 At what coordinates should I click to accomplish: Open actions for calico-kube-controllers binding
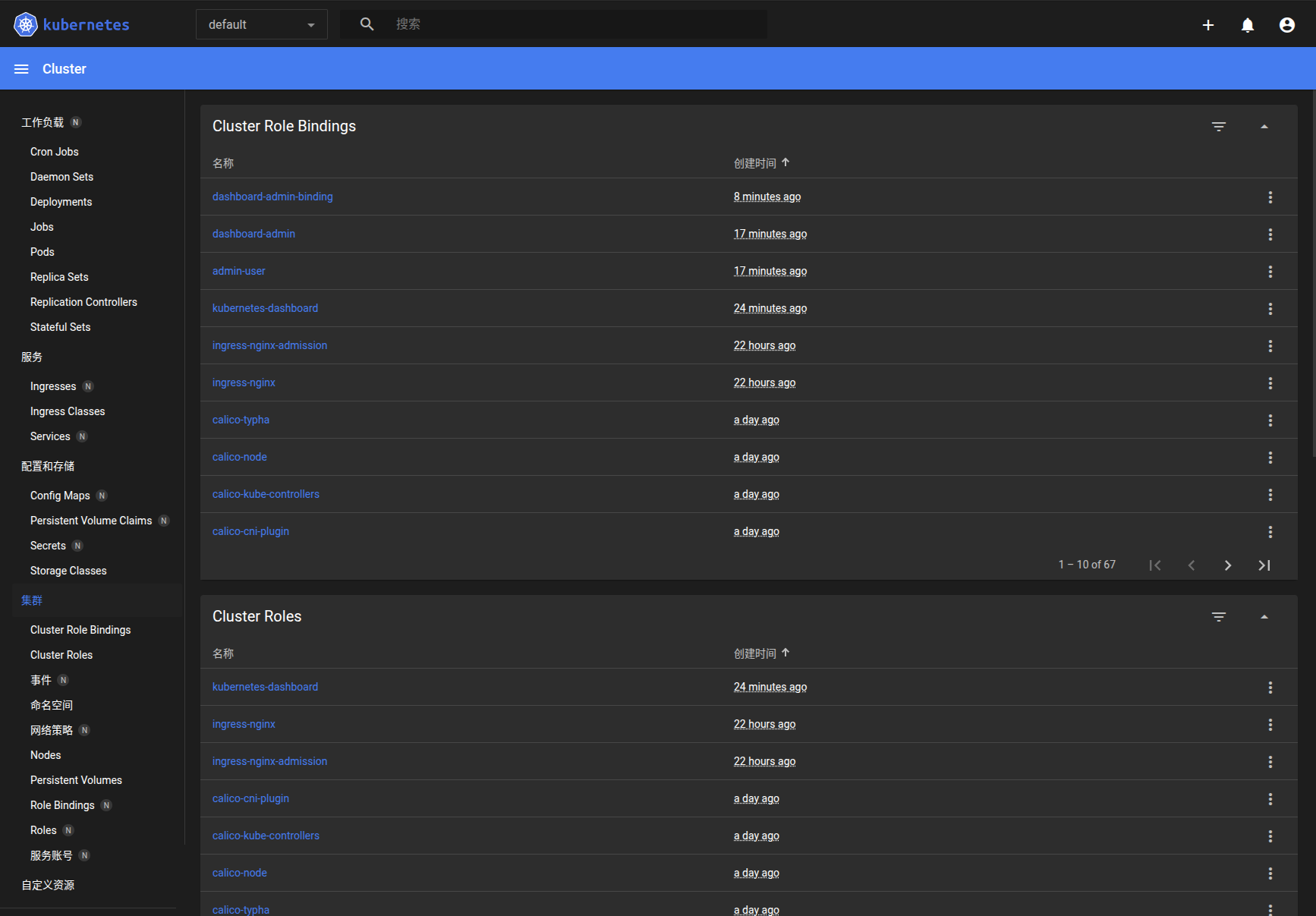(x=1270, y=495)
